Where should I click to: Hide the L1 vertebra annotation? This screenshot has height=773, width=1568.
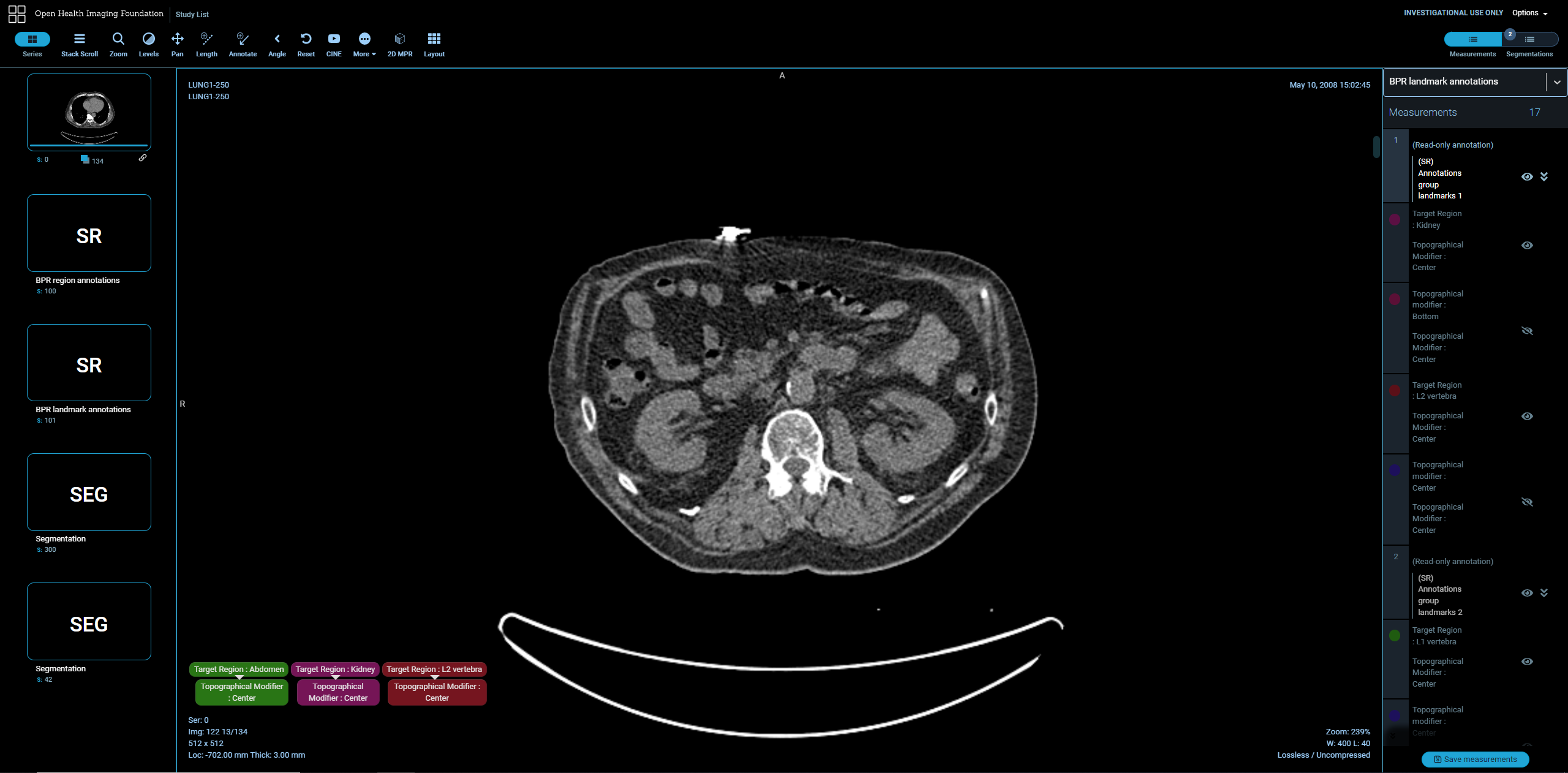1527,662
